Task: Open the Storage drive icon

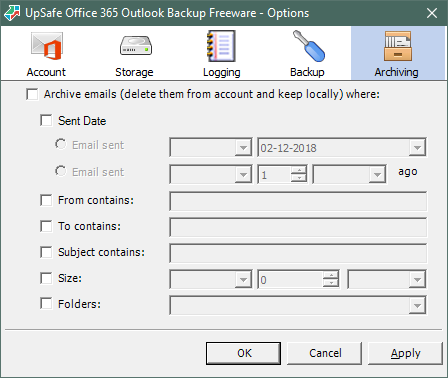Action: (x=136, y=46)
